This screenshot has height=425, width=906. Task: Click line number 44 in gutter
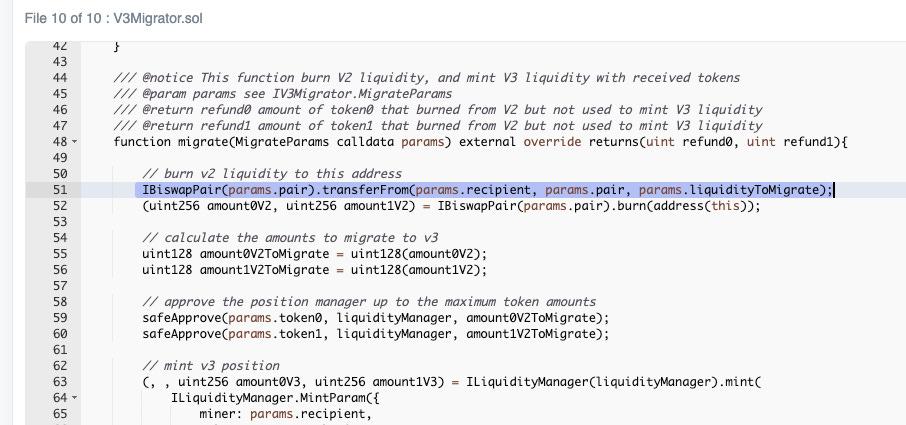pyautogui.click(x=57, y=78)
